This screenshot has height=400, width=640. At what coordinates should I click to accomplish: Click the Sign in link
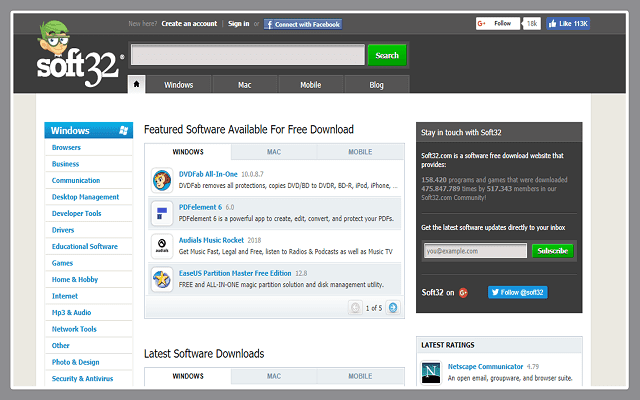(239, 24)
